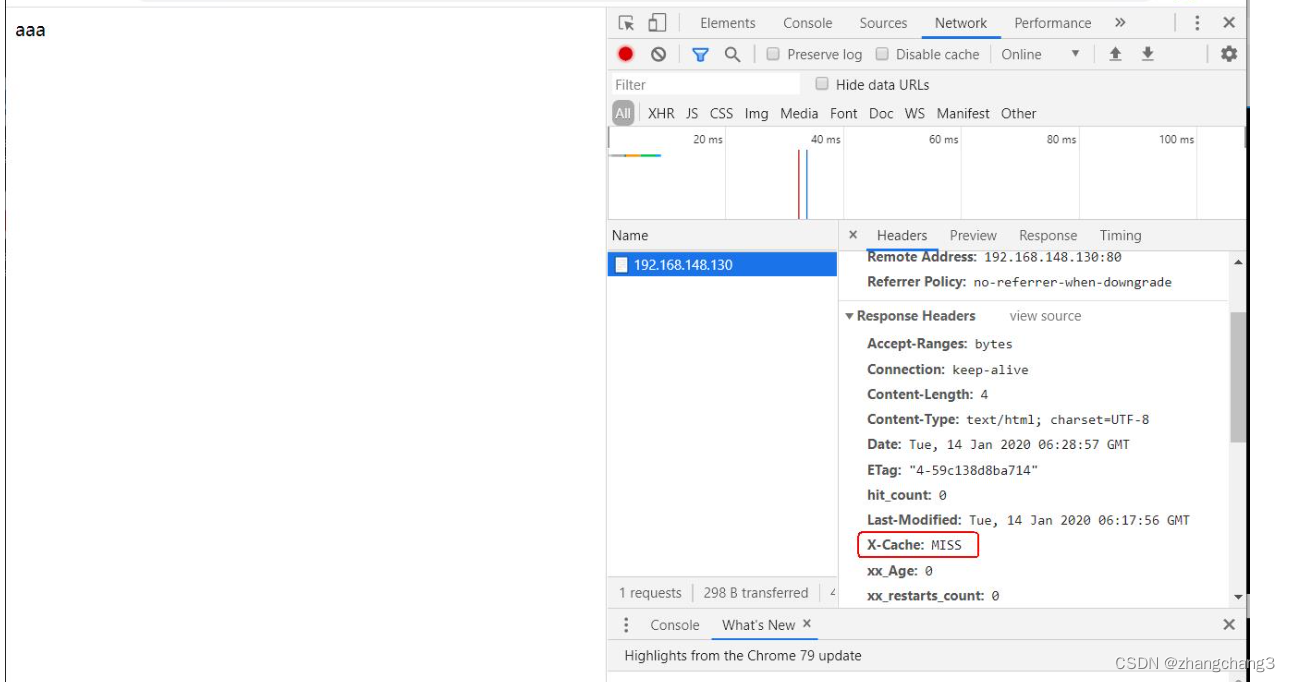Filter requests by Manifest
1290x682 pixels.
pyautogui.click(x=963, y=113)
